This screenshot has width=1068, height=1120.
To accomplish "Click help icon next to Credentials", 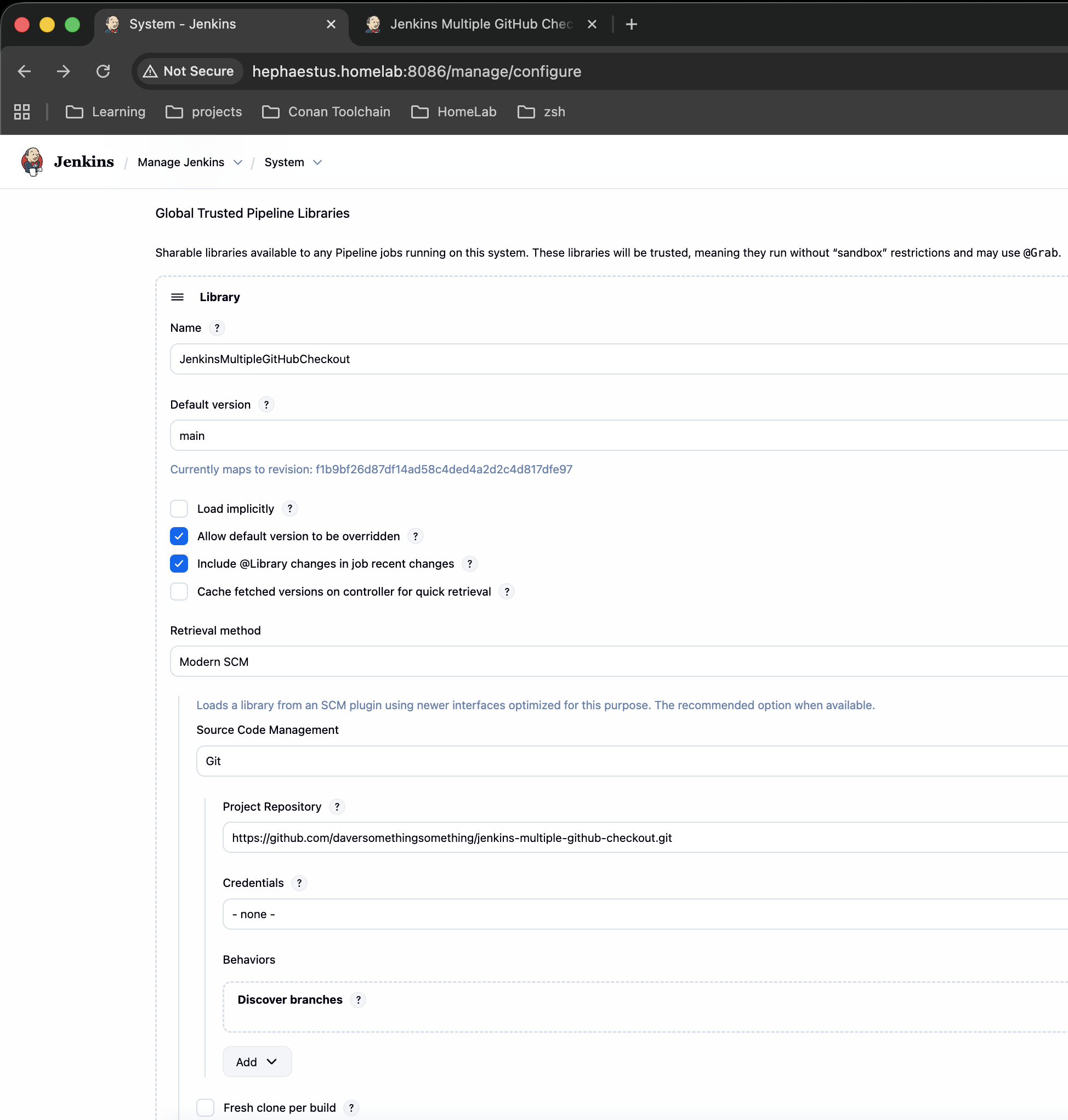I will click(299, 883).
